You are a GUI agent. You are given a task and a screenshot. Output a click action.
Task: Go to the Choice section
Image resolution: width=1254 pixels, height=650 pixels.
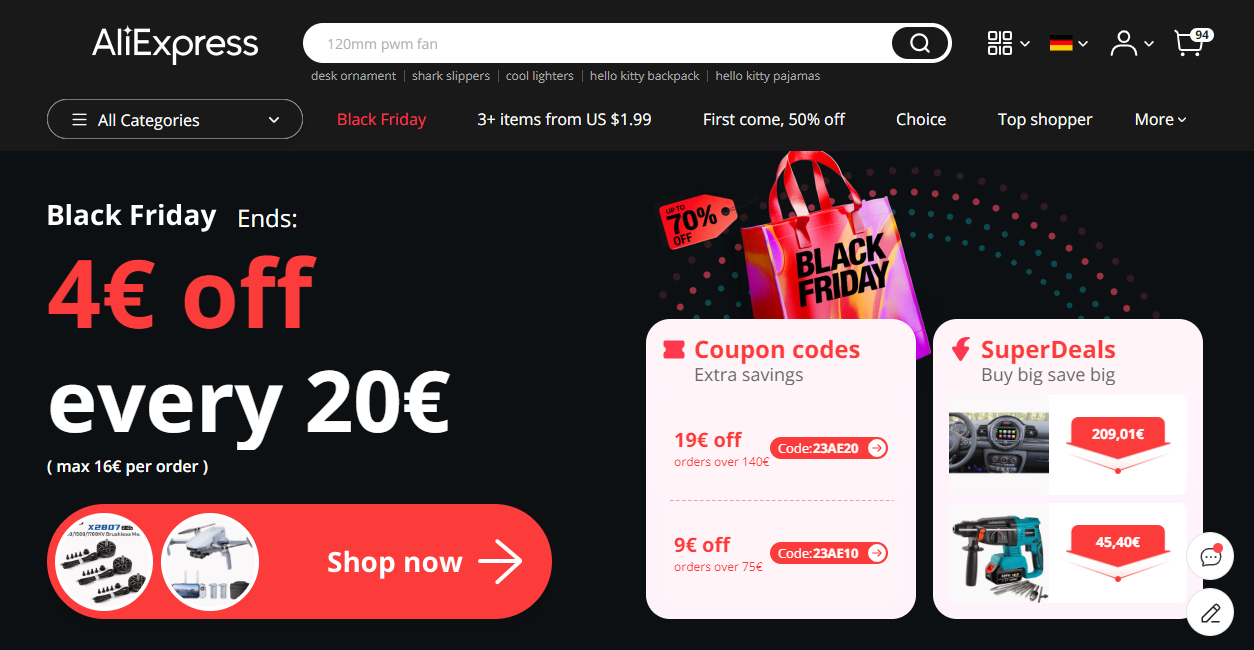pyautogui.click(x=921, y=119)
